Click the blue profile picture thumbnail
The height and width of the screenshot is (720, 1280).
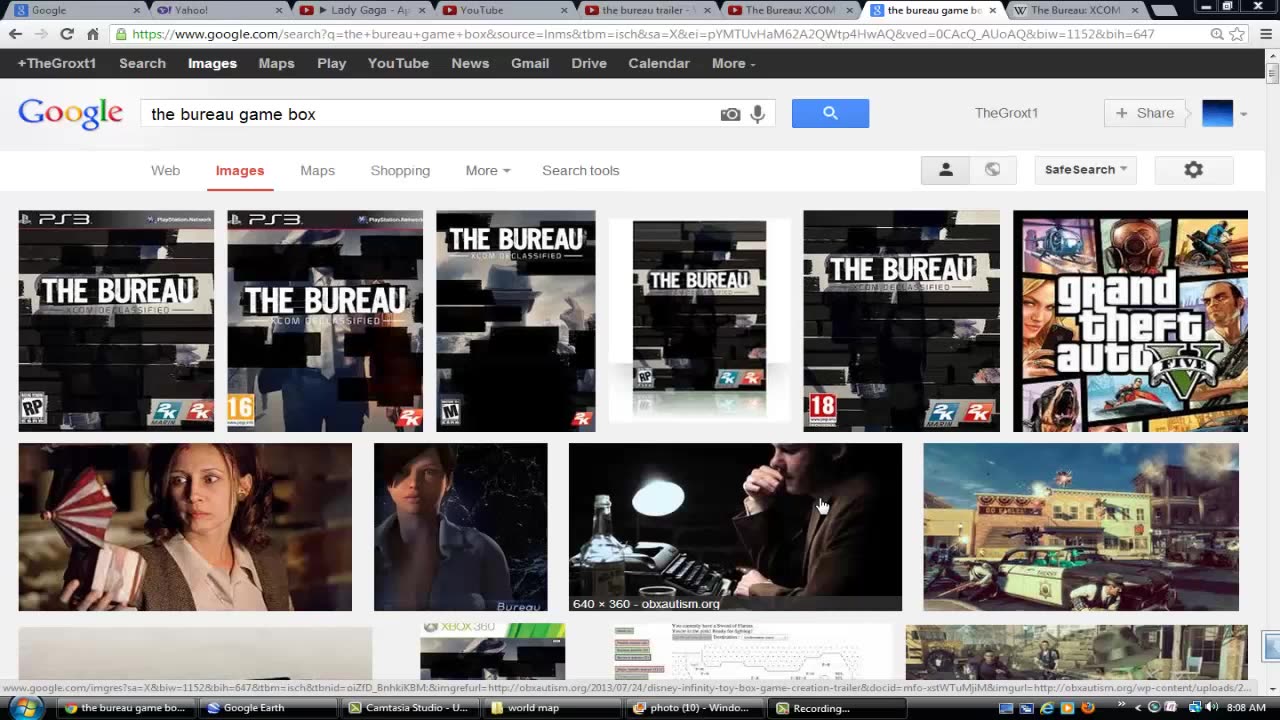pyautogui.click(x=1217, y=113)
